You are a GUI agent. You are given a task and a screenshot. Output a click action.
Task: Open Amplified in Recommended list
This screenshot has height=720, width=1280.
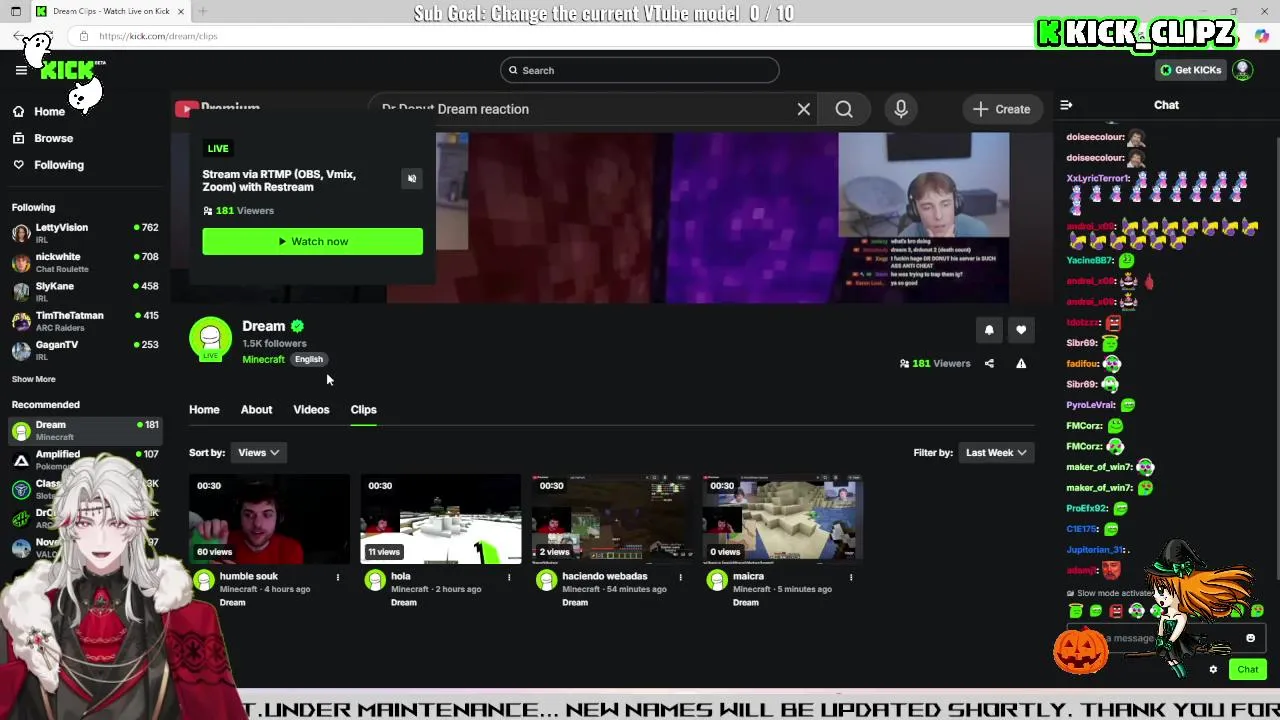click(x=85, y=460)
